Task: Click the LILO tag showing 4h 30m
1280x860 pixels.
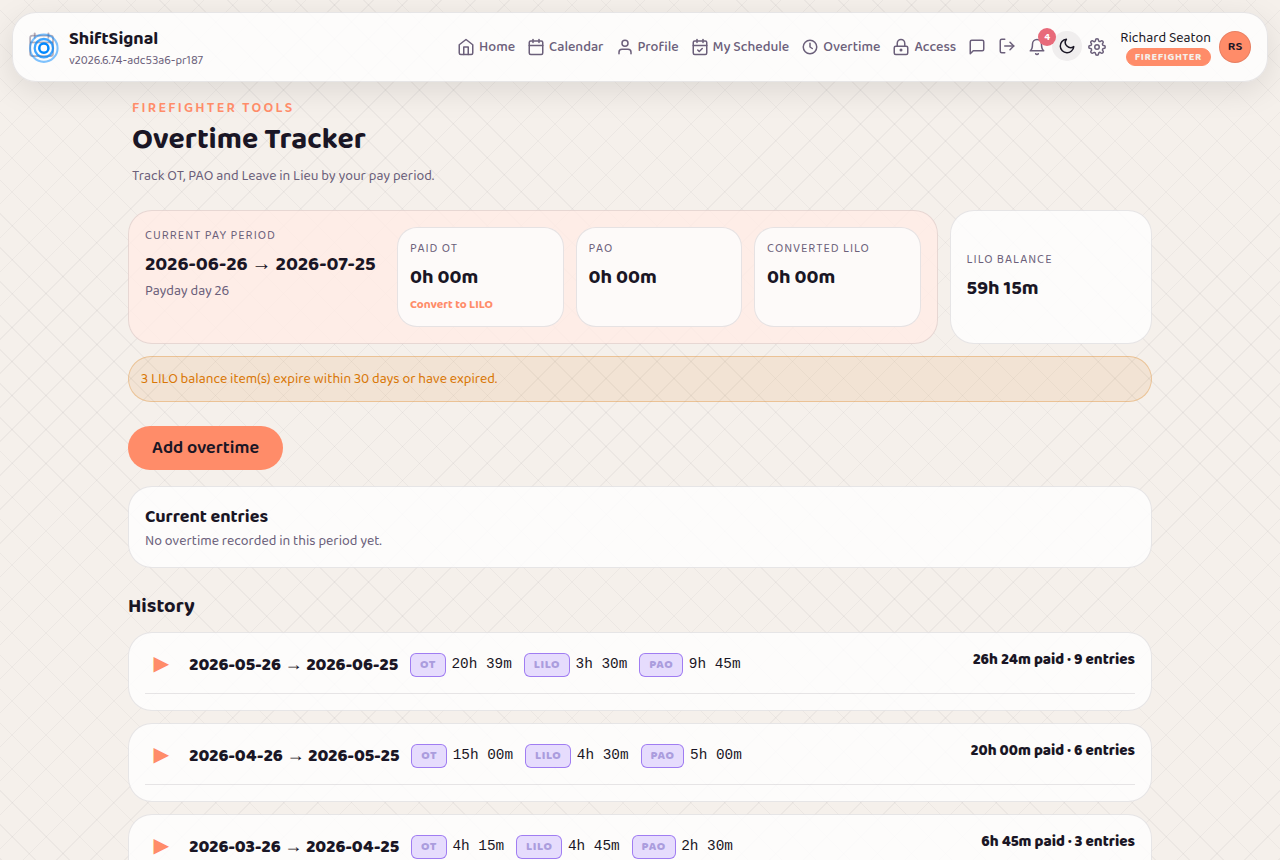Action: pos(548,755)
